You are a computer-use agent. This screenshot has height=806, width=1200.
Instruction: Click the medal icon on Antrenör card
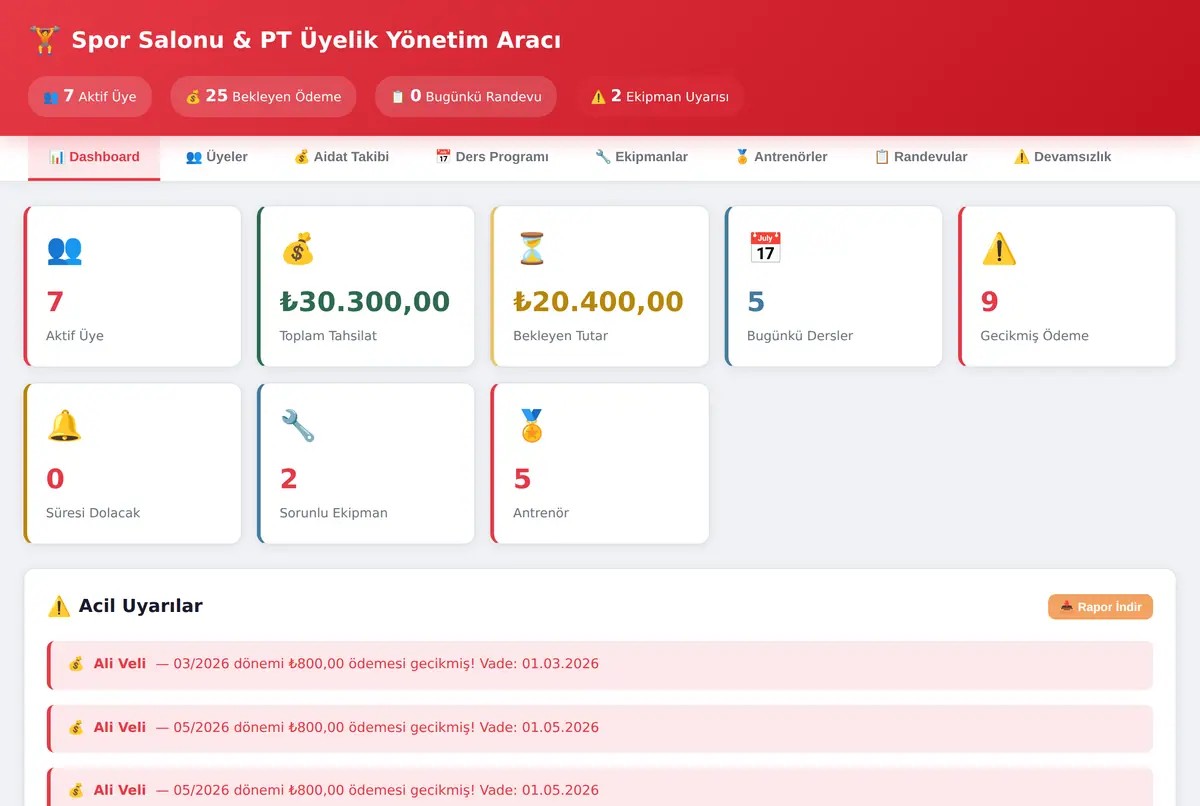[x=531, y=426]
